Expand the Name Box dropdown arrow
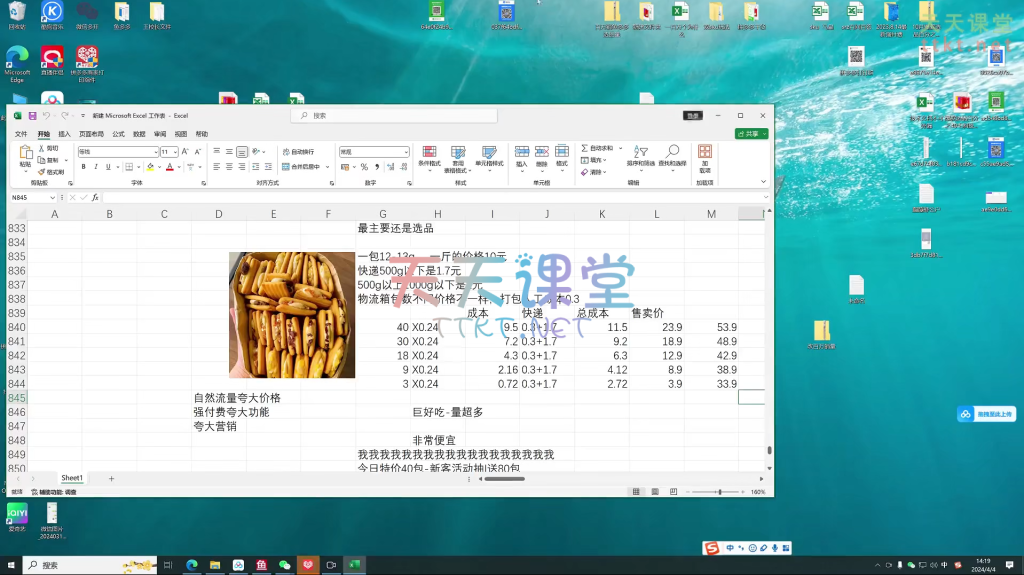 (x=53, y=198)
